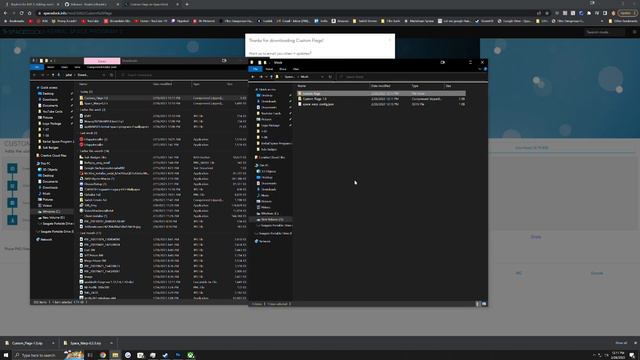Image resolution: width=640 pixels, height=360 pixels.
Task: Refresh the Mods window address bar
Action: (x=330, y=77)
